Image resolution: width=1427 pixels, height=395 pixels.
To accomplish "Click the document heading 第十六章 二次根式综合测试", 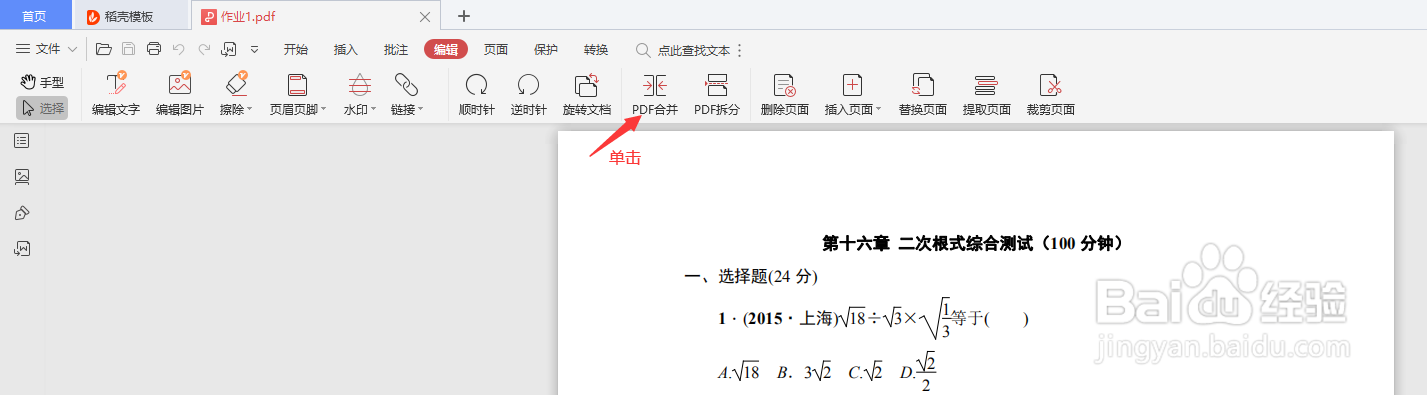I will (973, 243).
